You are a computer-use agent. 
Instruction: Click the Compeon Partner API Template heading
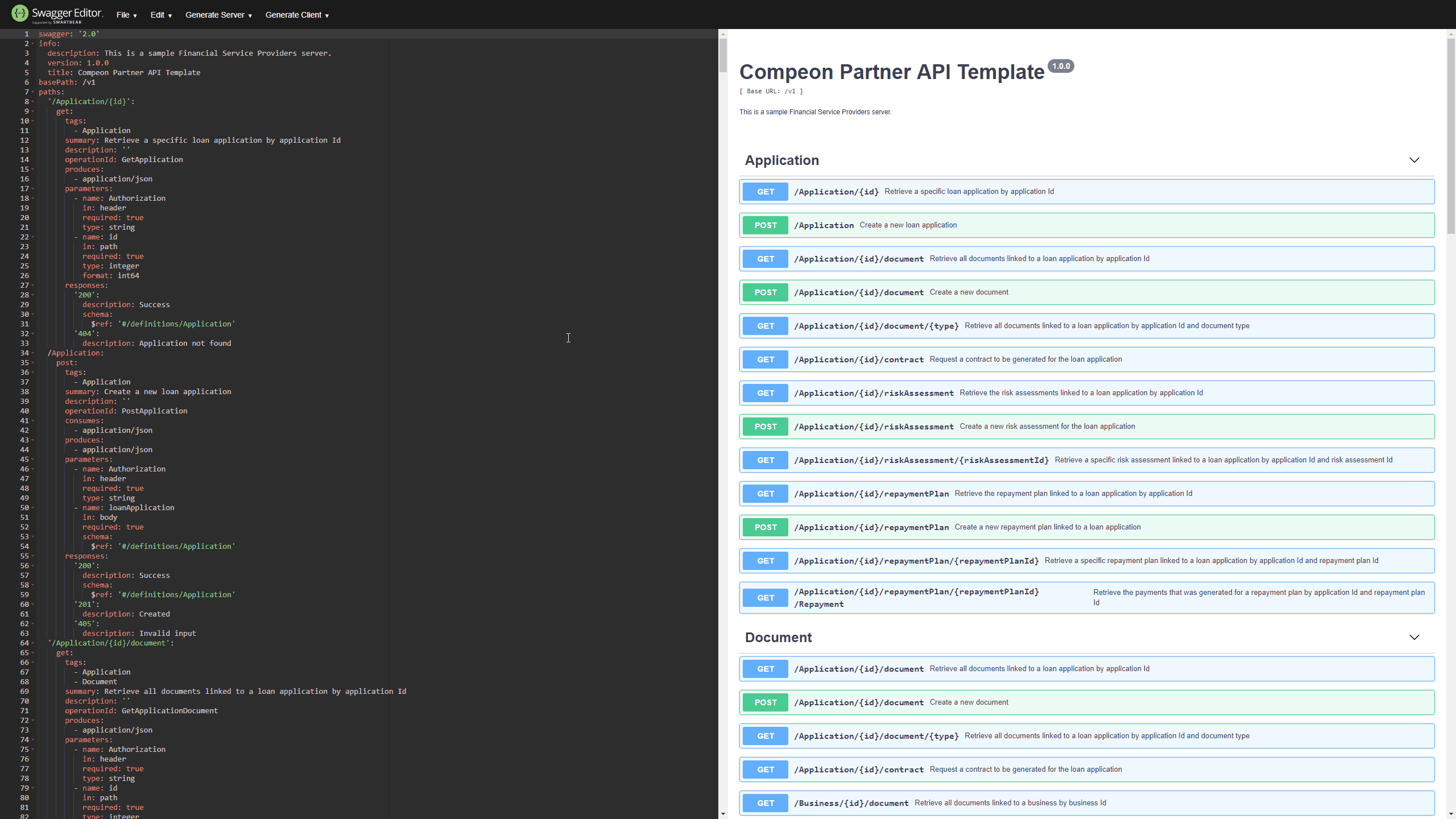892,72
